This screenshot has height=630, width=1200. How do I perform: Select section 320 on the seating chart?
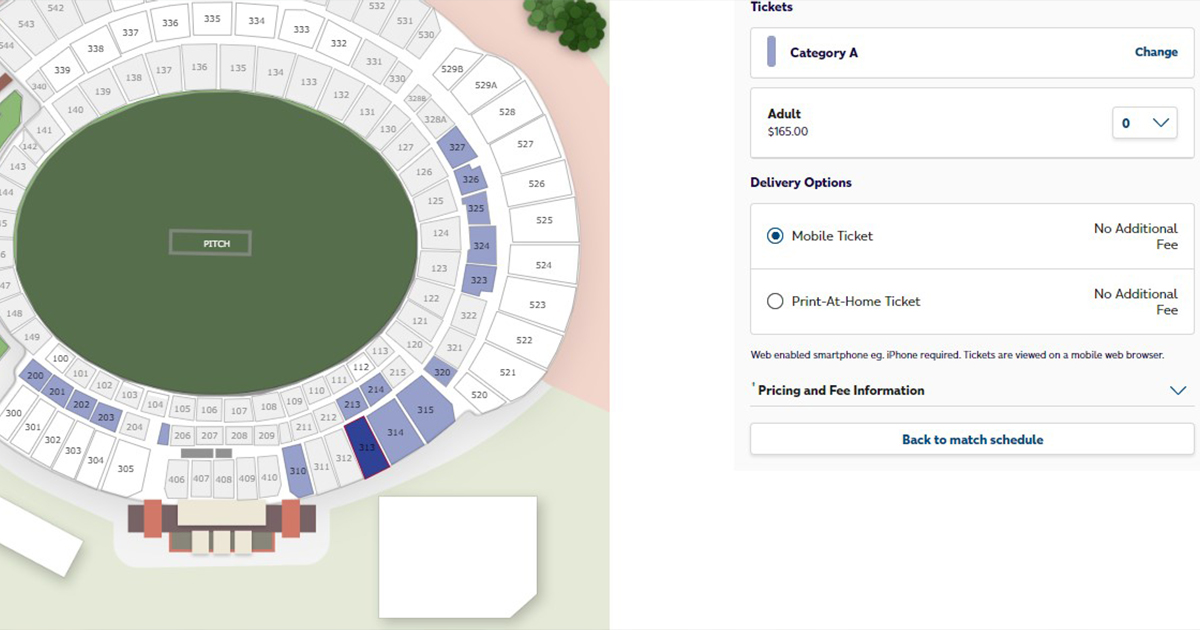(441, 370)
